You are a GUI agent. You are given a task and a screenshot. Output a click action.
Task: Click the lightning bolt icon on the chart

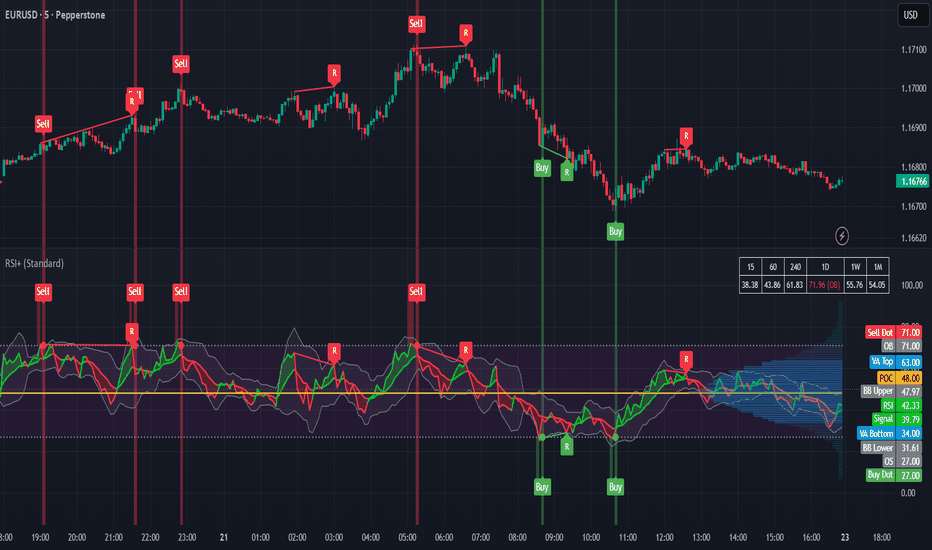[842, 236]
